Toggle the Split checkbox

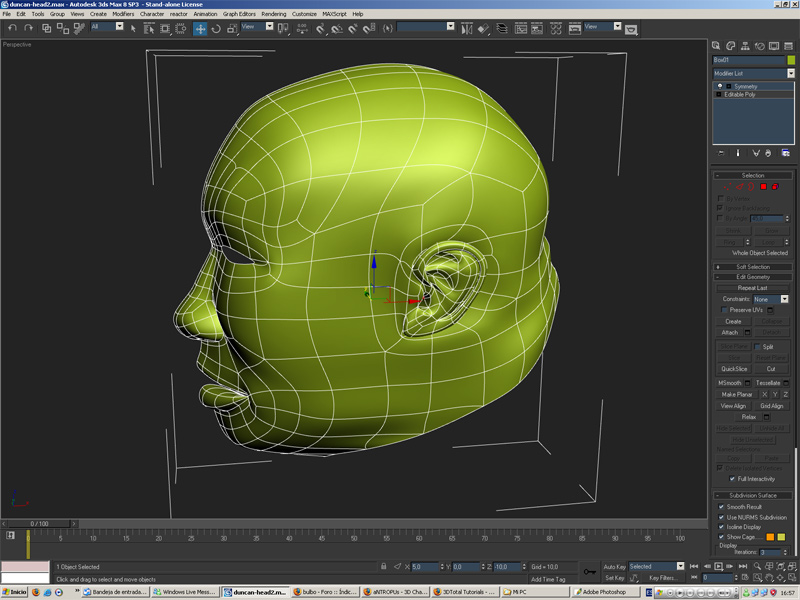[757, 346]
